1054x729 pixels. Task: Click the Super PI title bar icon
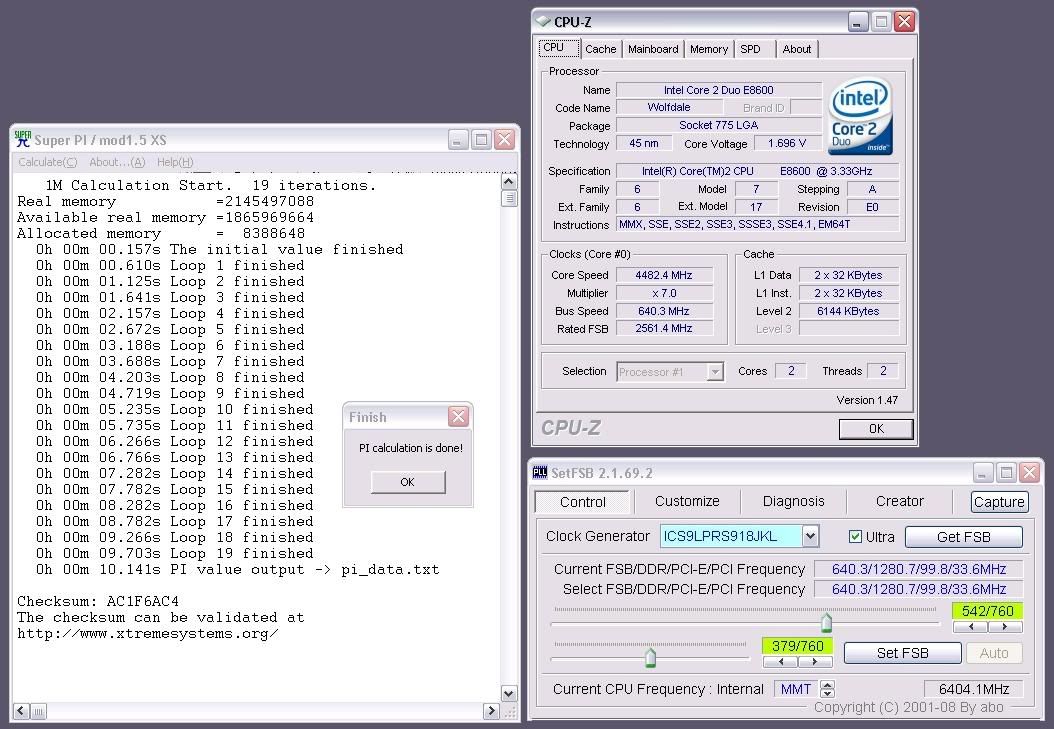click(23, 139)
